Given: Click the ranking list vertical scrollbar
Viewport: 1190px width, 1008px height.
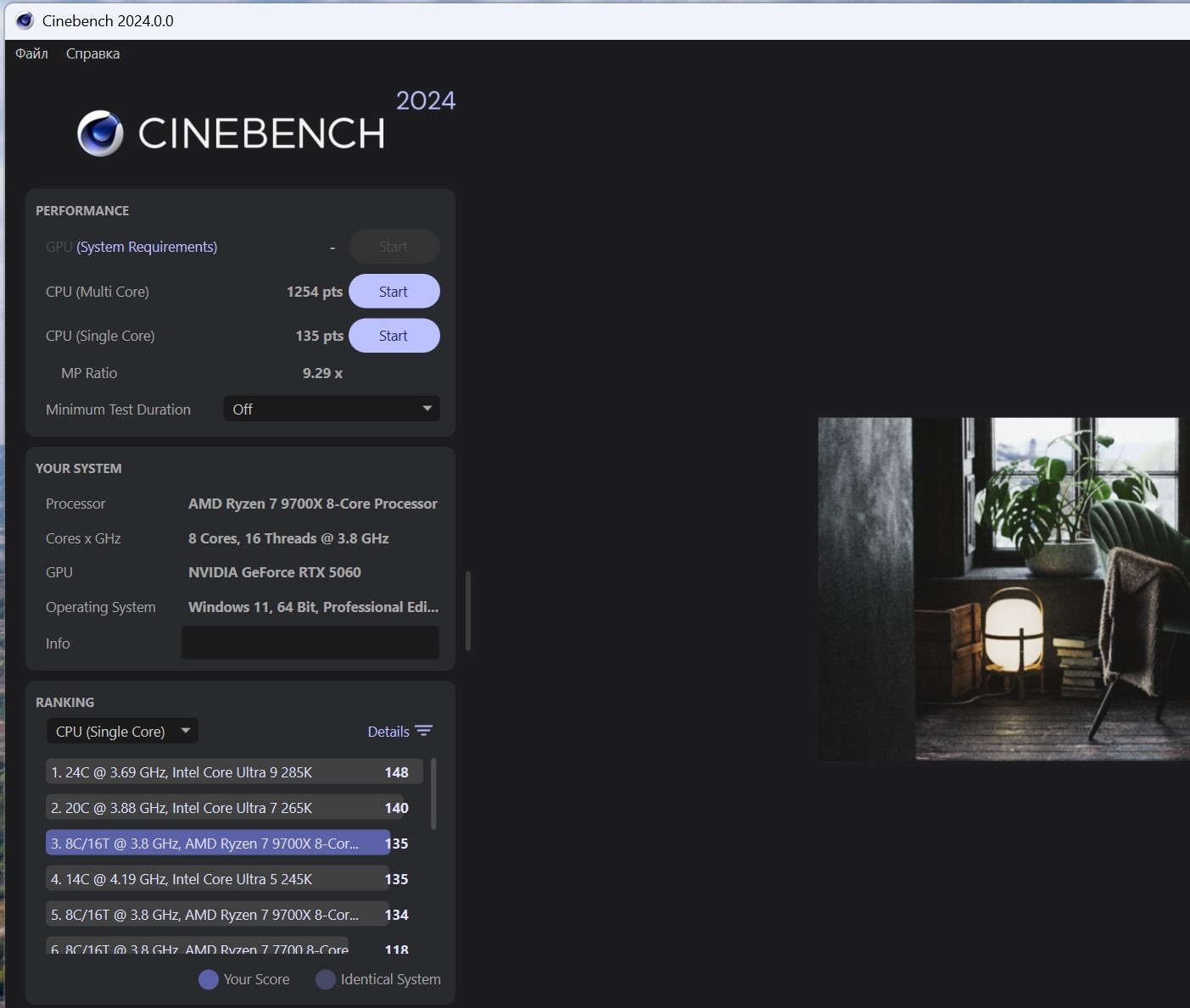Looking at the screenshot, I should pyautogui.click(x=433, y=794).
